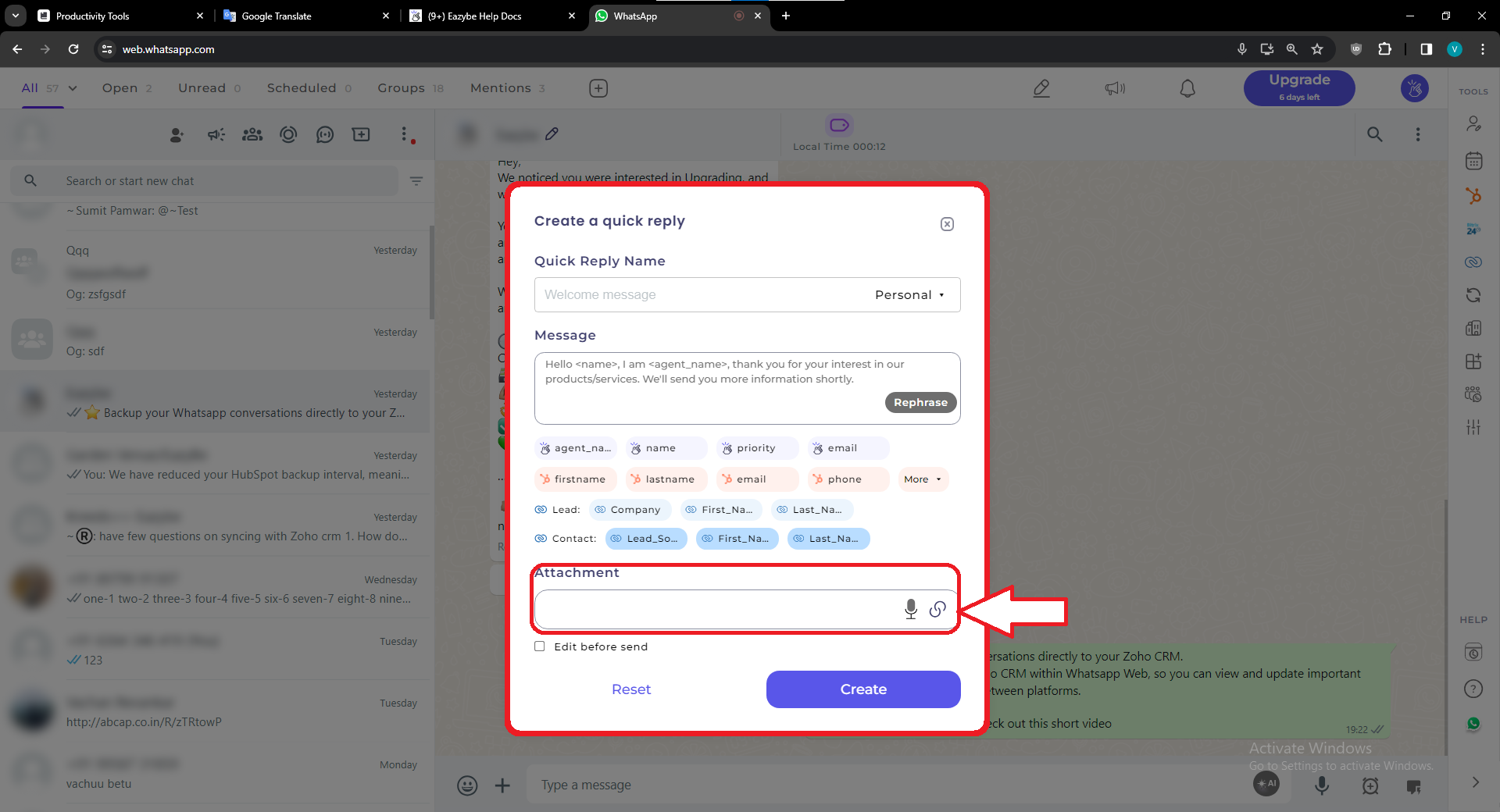This screenshot has height=812, width=1500.
Task: Insert the HubSpot firstname chip
Action: tap(576, 479)
